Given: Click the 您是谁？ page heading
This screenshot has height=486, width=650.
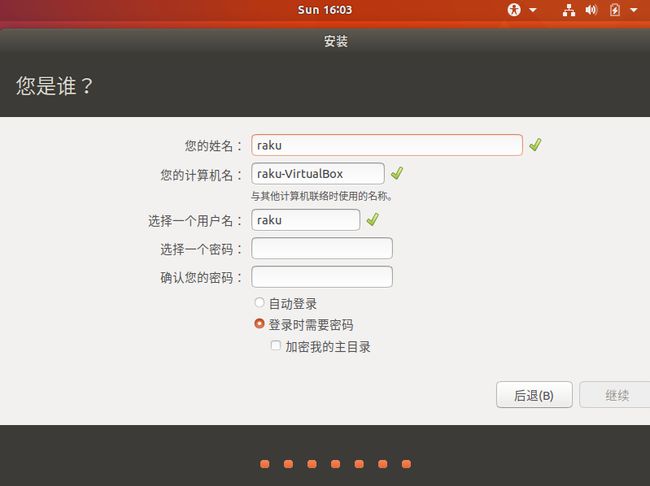Looking at the screenshot, I should (54, 86).
